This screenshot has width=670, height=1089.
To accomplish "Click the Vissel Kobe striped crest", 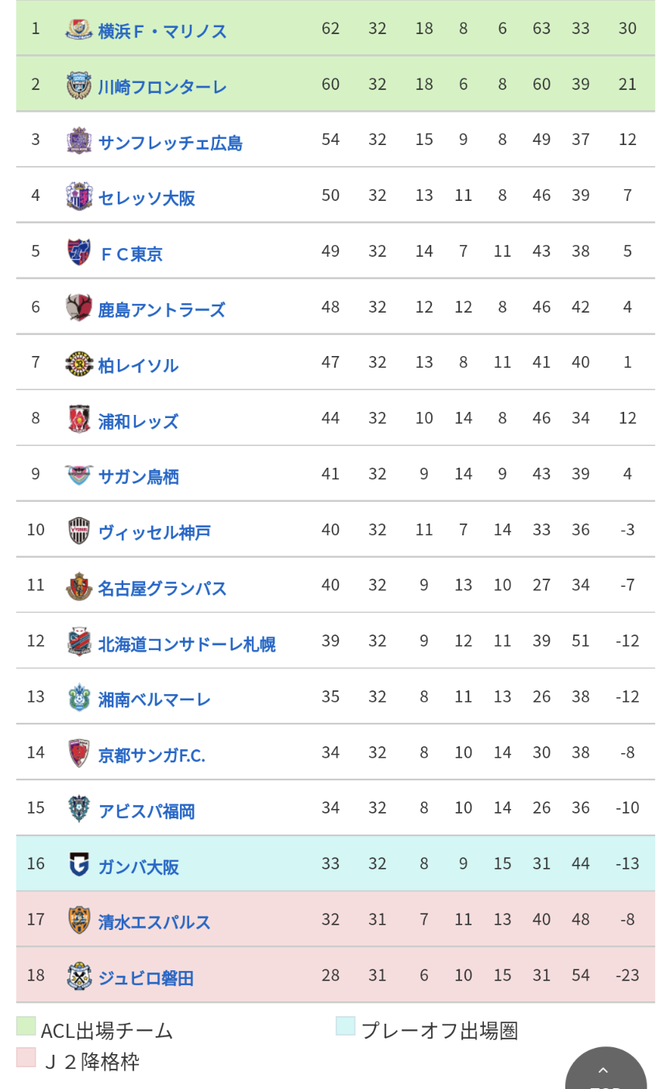I will [x=79, y=530].
